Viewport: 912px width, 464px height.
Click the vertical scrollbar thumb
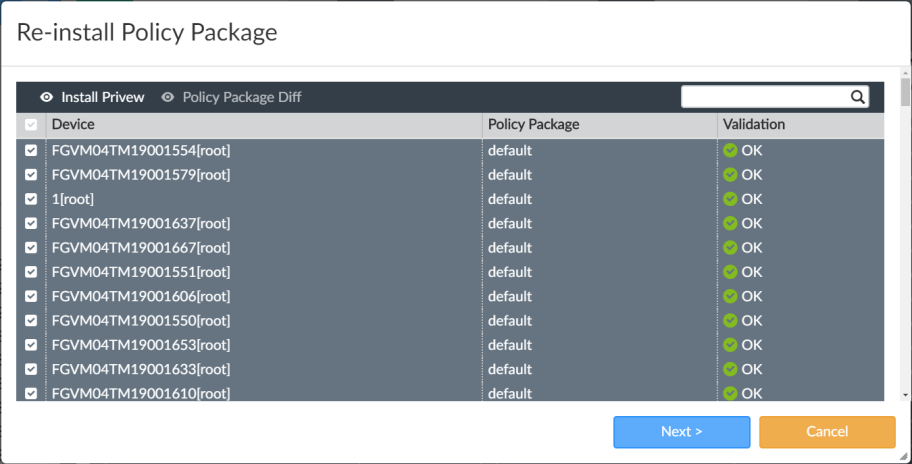click(x=905, y=92)
